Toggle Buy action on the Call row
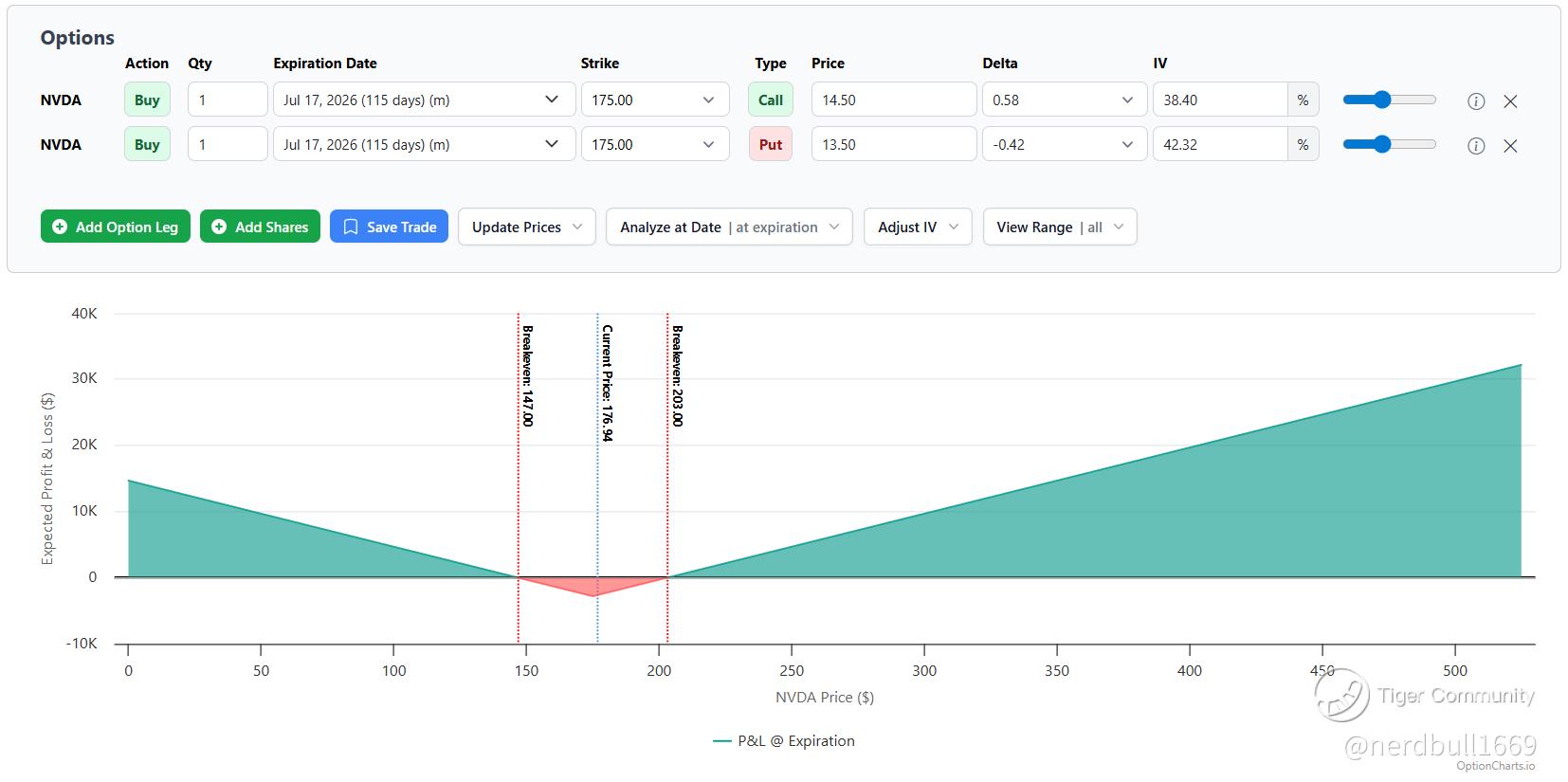 [147, 100]
